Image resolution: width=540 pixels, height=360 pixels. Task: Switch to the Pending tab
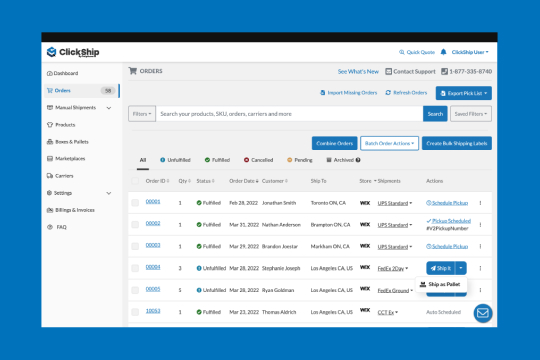300,160
